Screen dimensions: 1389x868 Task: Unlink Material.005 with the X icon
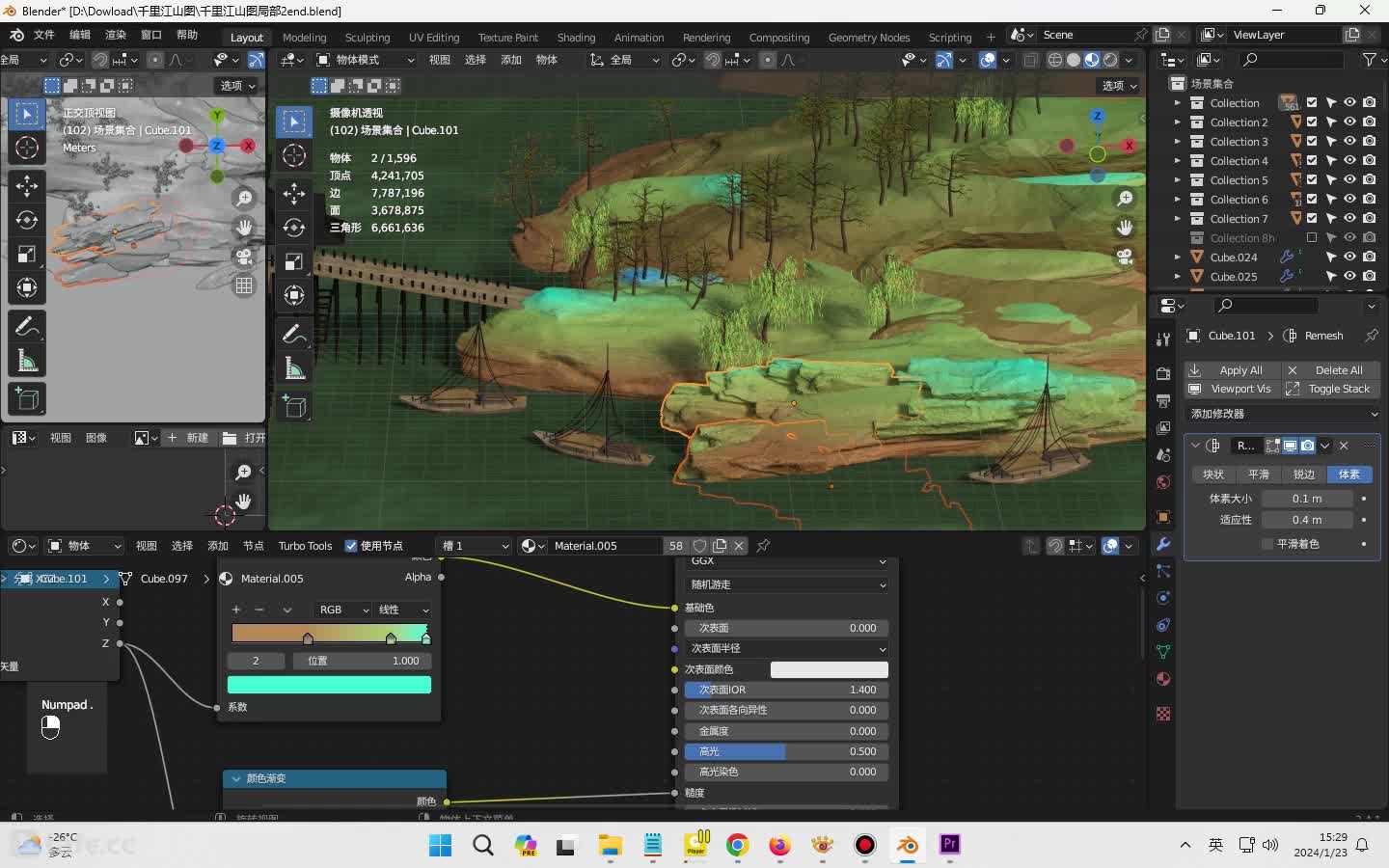[739, 546]
